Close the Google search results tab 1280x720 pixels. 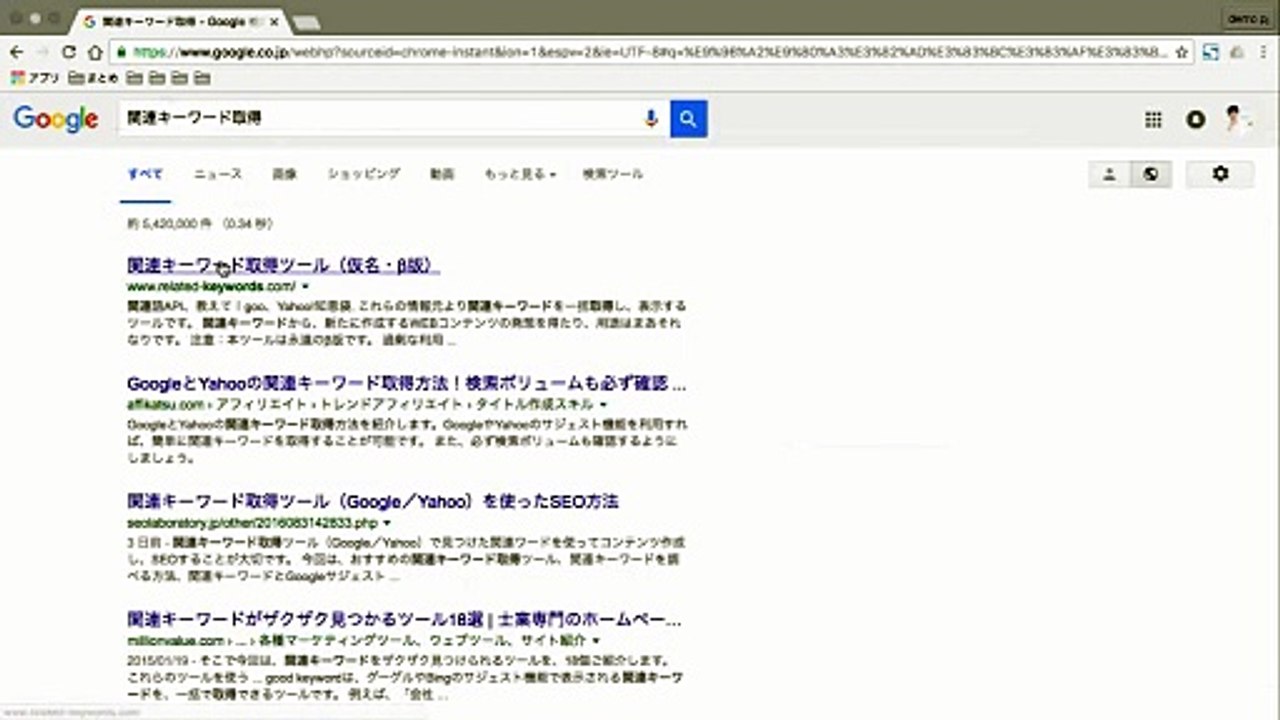(x=275, y=21)
